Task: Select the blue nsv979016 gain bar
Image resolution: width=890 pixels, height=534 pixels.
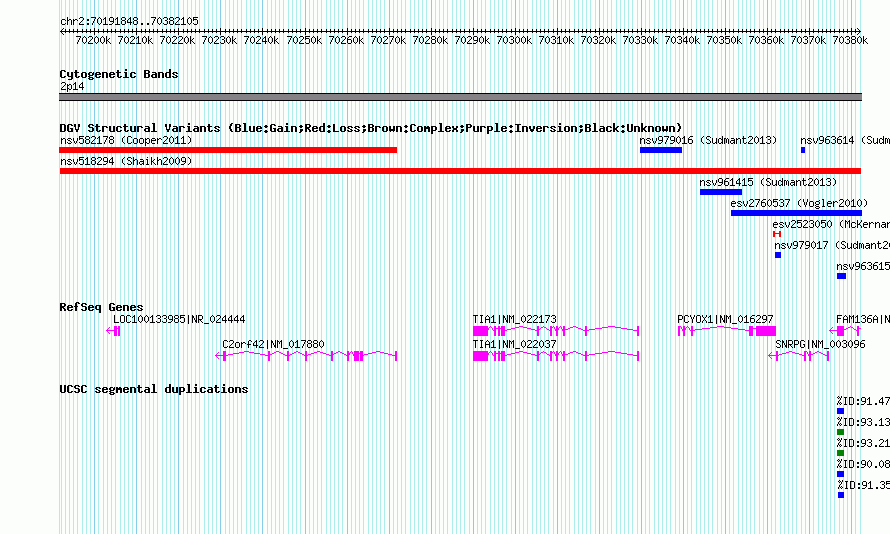Action: (x=661, y=150)
